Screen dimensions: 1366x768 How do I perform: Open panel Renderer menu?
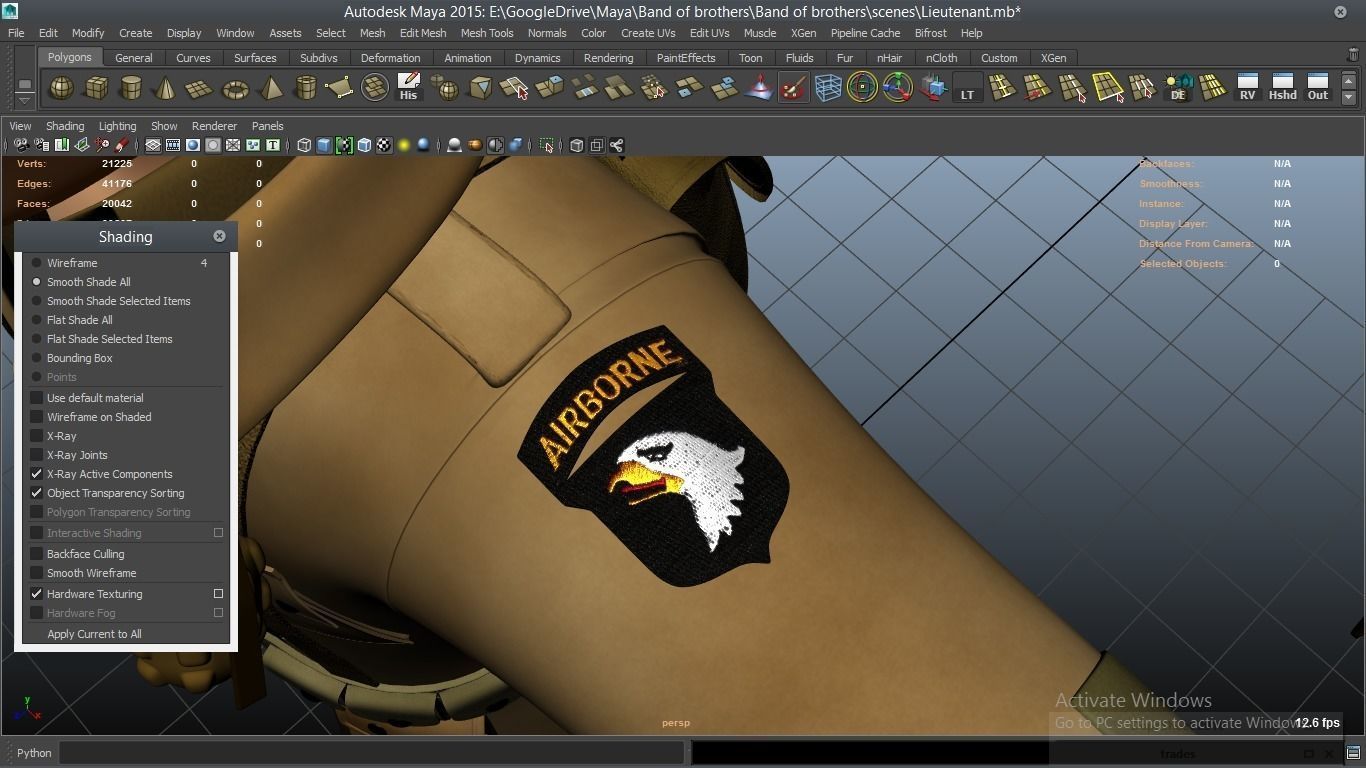click(x=214, y=126)
